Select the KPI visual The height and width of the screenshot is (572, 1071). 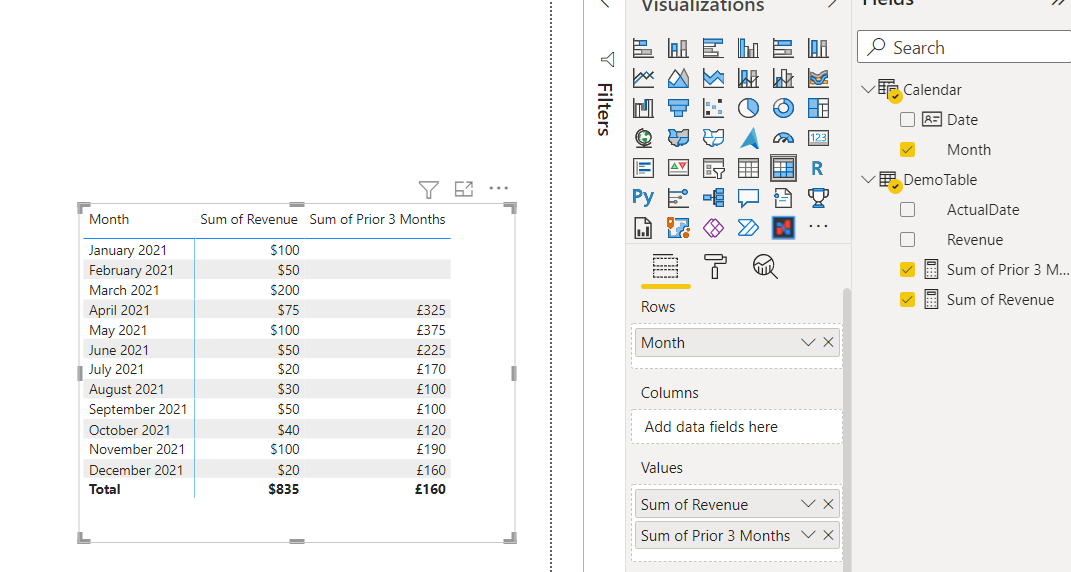point(678,167)
